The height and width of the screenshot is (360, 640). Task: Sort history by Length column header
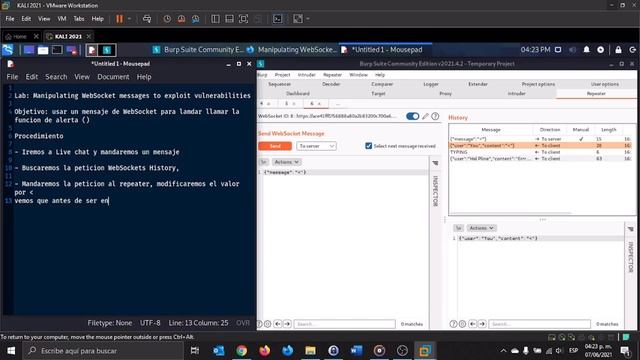coord(609,129)
